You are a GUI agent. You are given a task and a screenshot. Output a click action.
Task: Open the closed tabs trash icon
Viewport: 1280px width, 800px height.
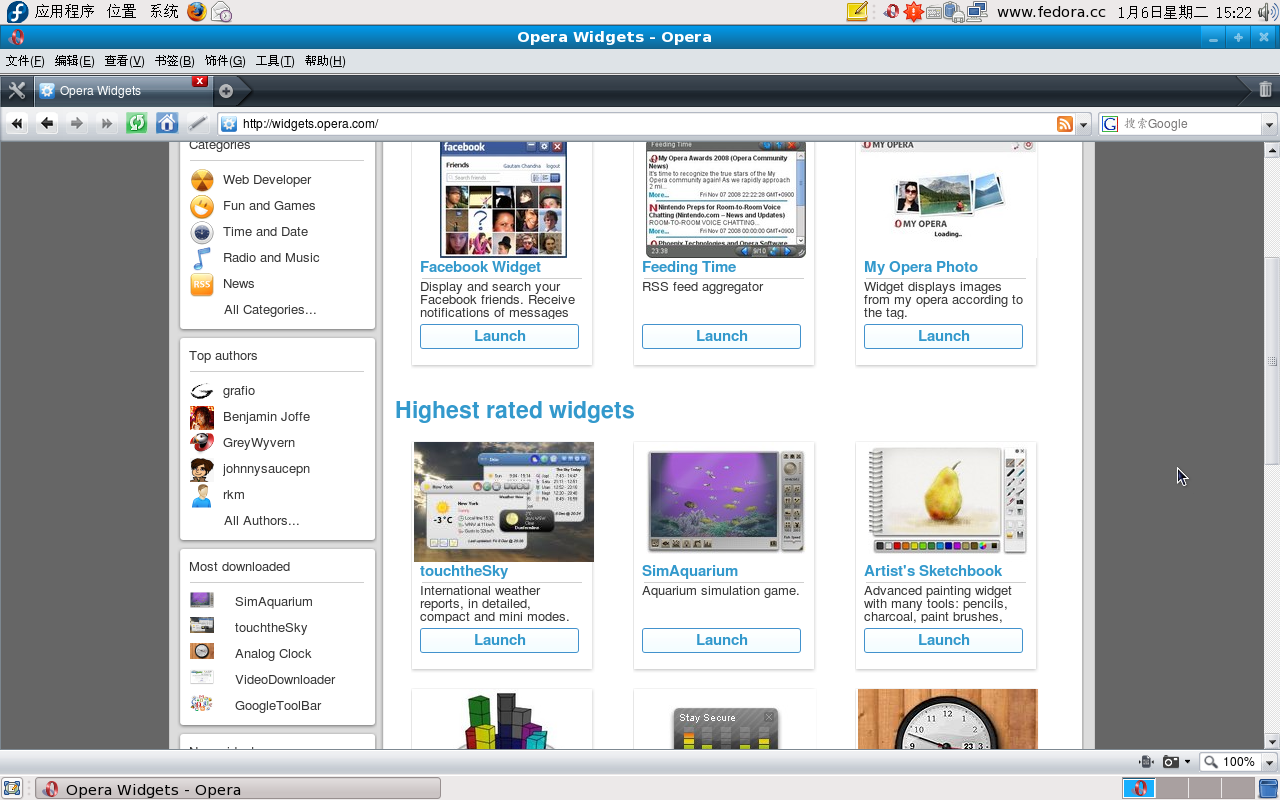(x=1265, y=90)
